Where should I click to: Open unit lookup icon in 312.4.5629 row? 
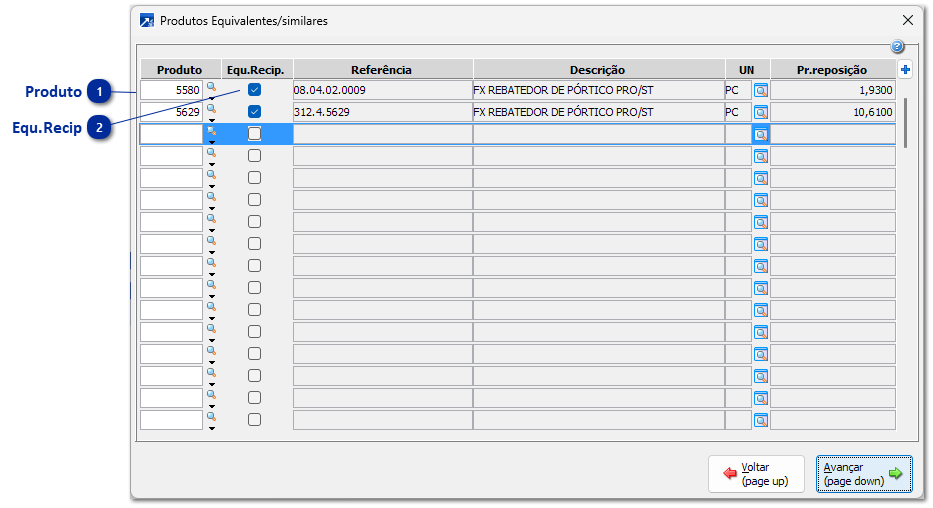[761, 113]
